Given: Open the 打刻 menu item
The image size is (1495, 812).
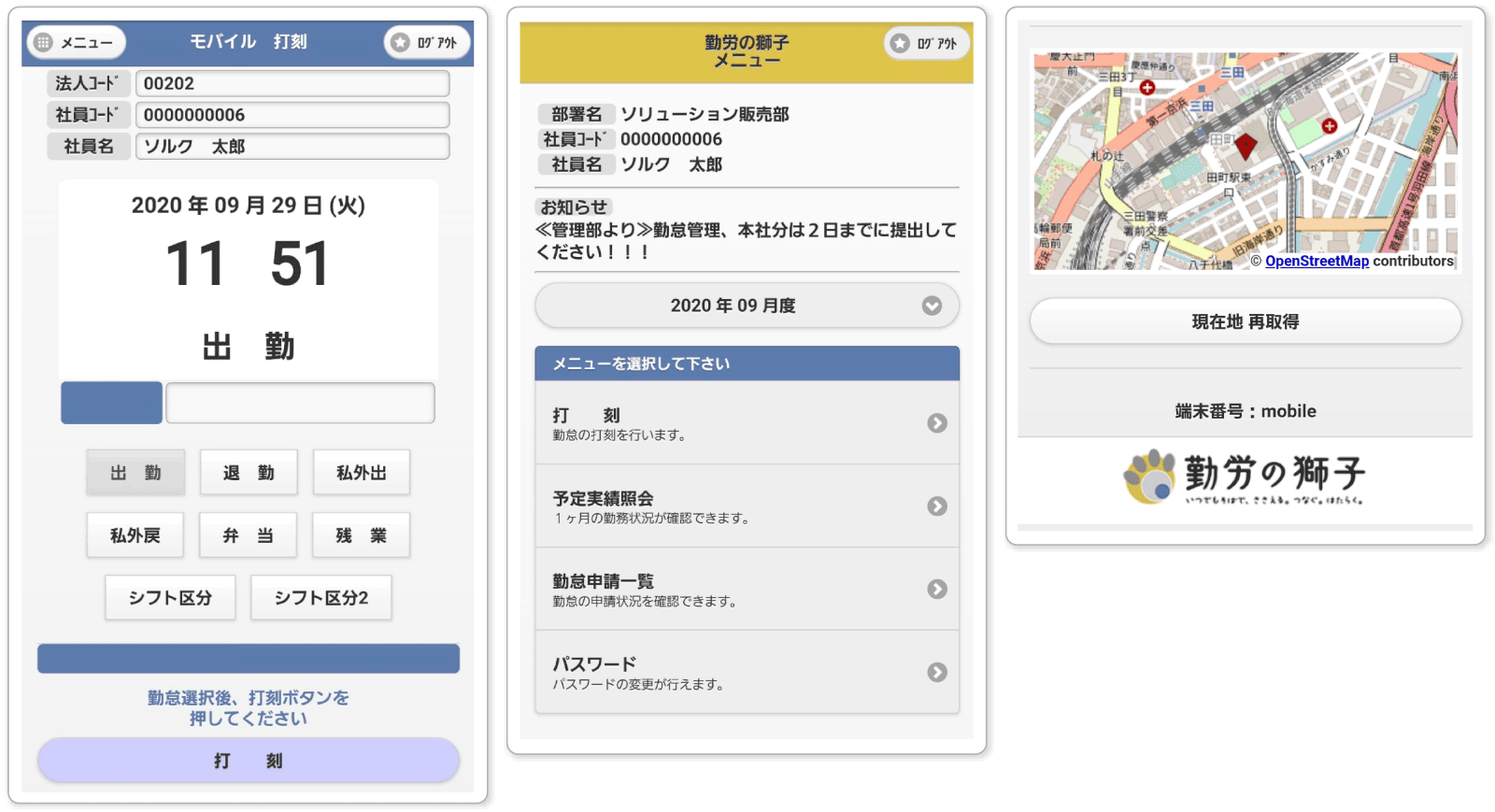Looking at the screenshot, I should coord(747,423).
